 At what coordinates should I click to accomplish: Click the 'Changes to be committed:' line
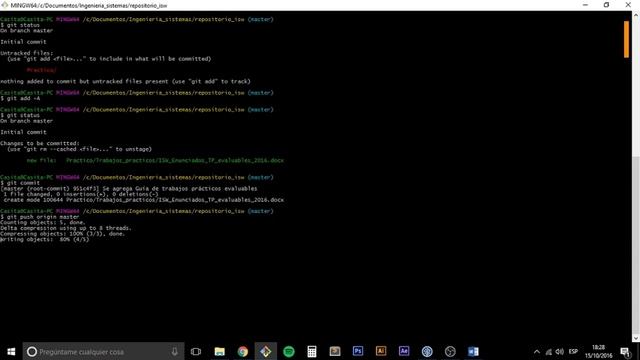pyautogui.click(x=40, y=143)
